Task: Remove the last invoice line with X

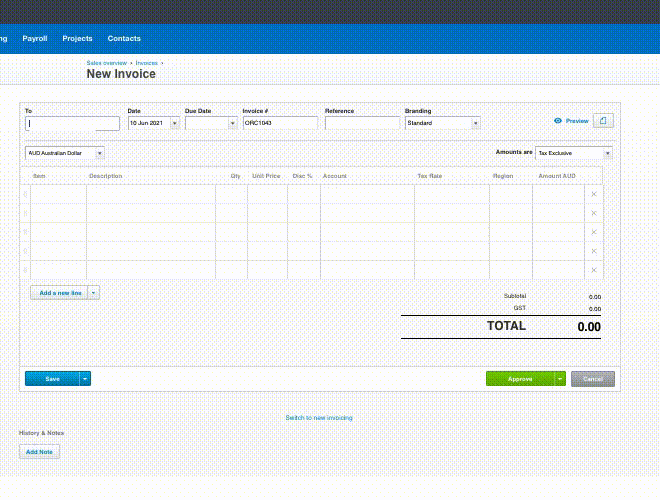Action: point(593,270)
